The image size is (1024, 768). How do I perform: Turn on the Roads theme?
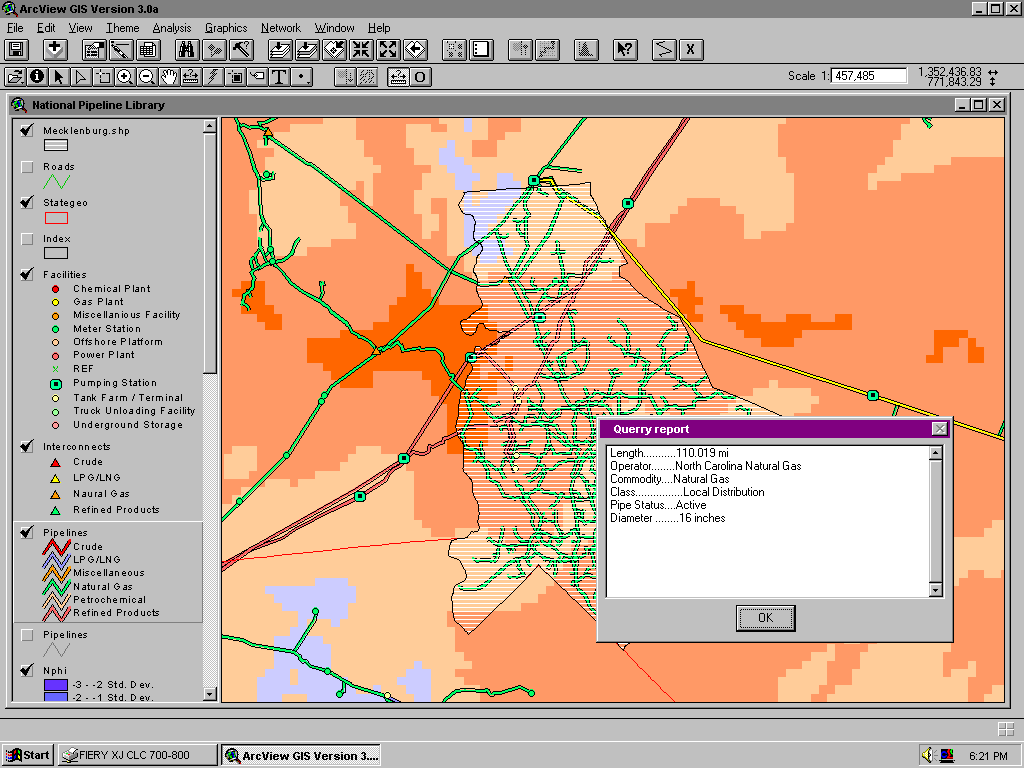click(x=27, y=167)
